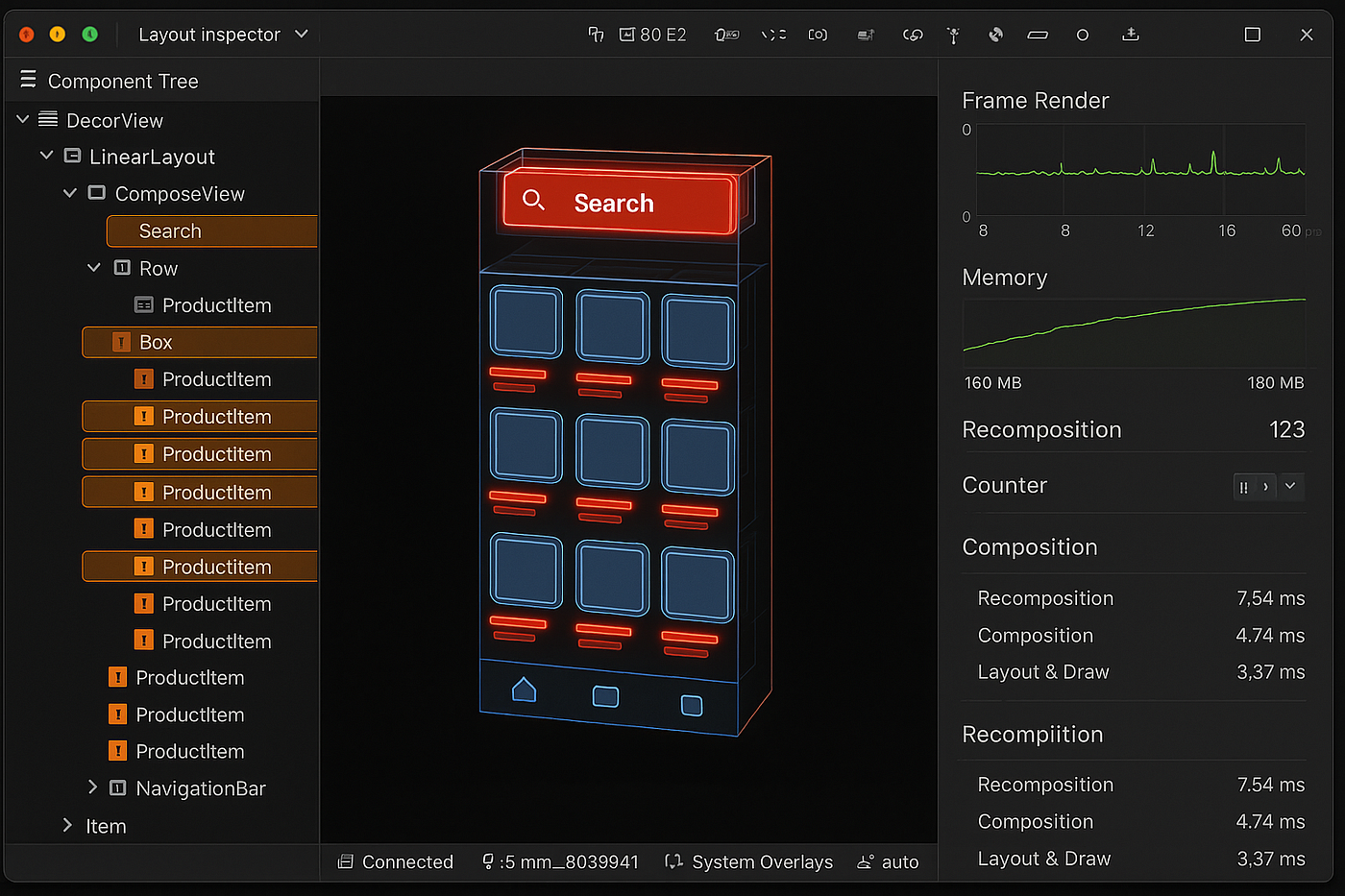Click the export icon in the top toolbar
The height and width of the screenshot is (896, 1345).
(1131, 35)
